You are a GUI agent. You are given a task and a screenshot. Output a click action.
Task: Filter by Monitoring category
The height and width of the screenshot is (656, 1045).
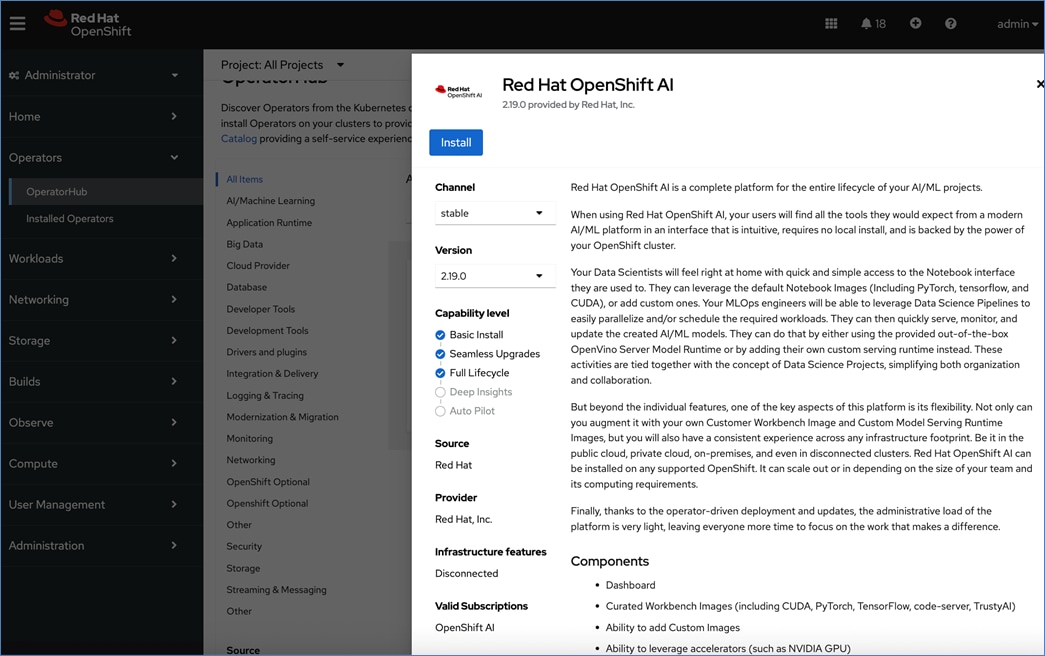[249, 439]
